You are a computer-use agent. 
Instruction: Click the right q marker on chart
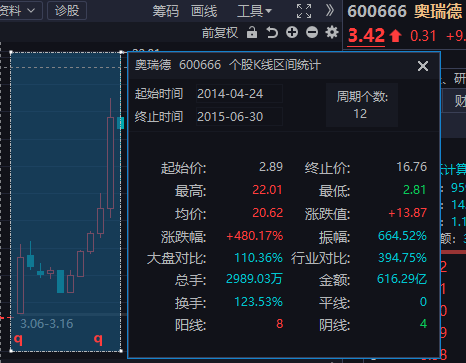(x=98, y=340)
